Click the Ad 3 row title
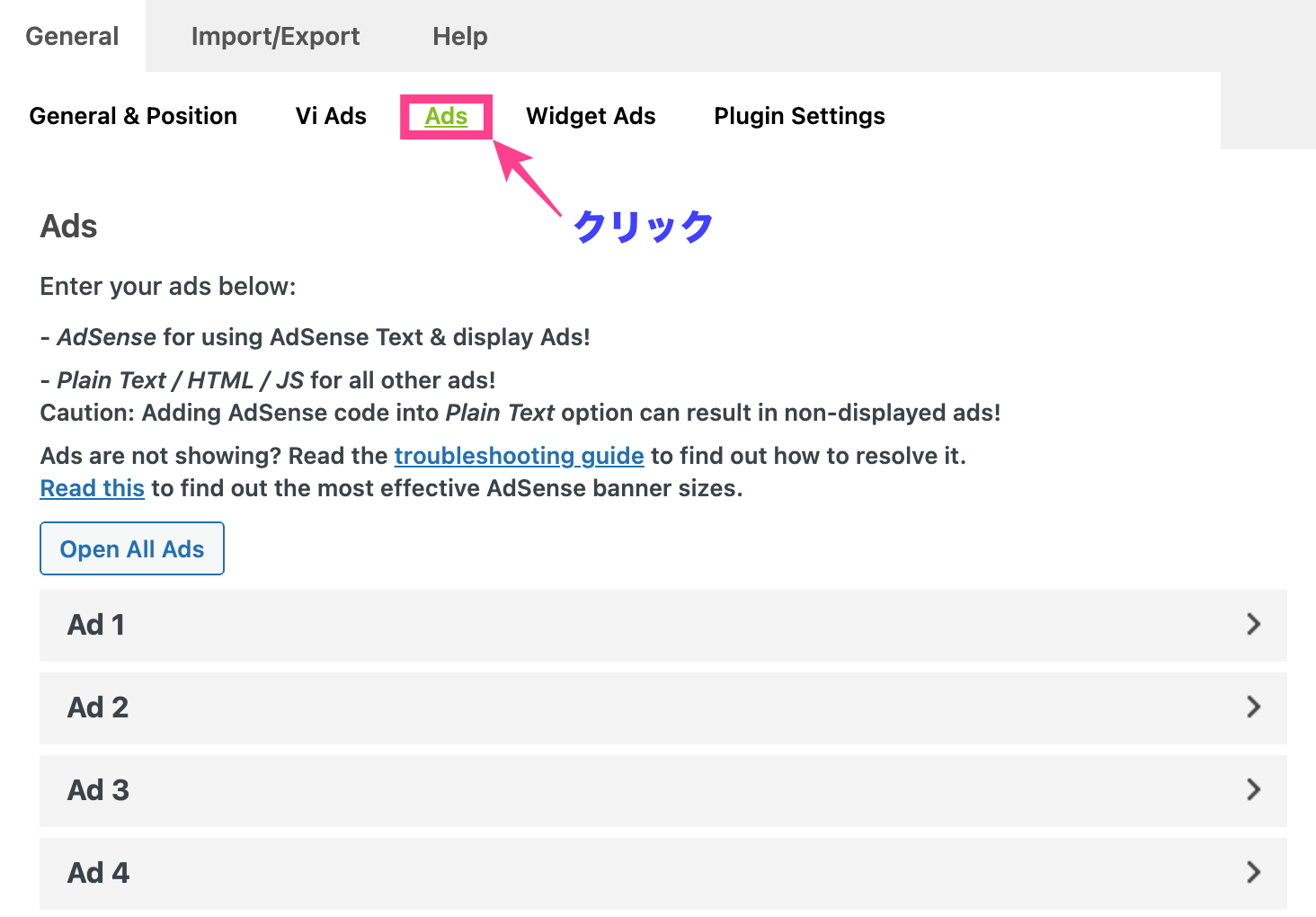Screen dimensions: 1316x917 pos(98,790)
